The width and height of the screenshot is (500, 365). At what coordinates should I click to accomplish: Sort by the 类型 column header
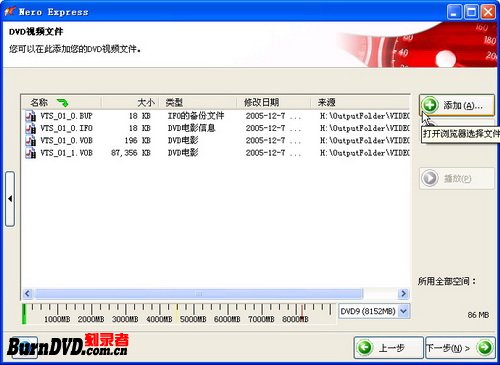click(198, 102)
